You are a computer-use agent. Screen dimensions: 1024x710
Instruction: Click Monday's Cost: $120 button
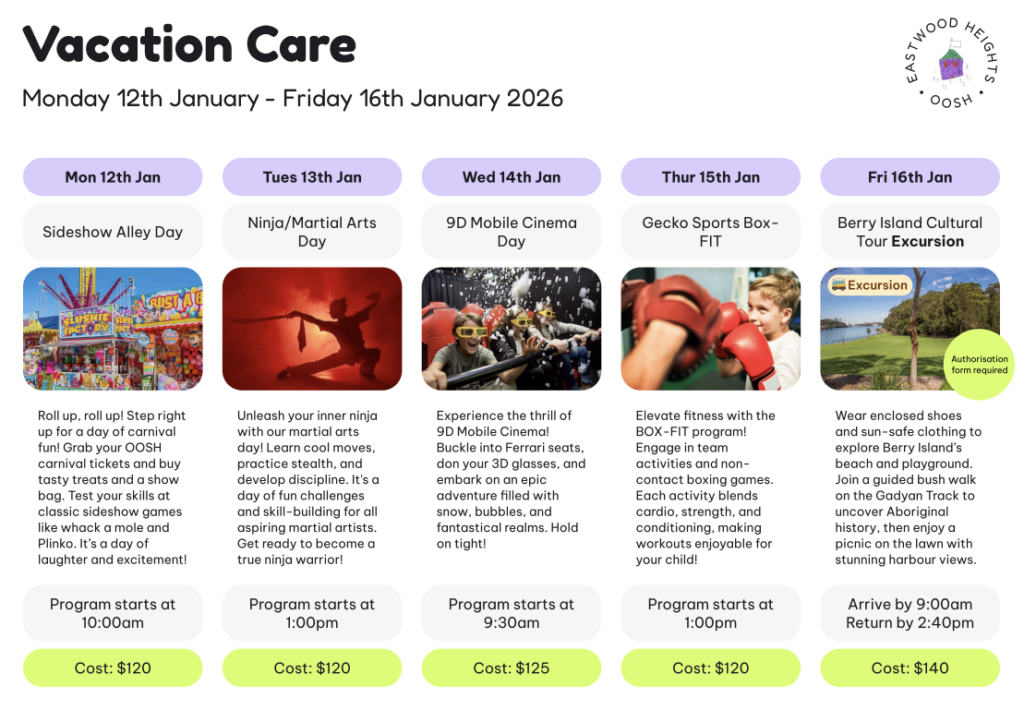[112, 668]
